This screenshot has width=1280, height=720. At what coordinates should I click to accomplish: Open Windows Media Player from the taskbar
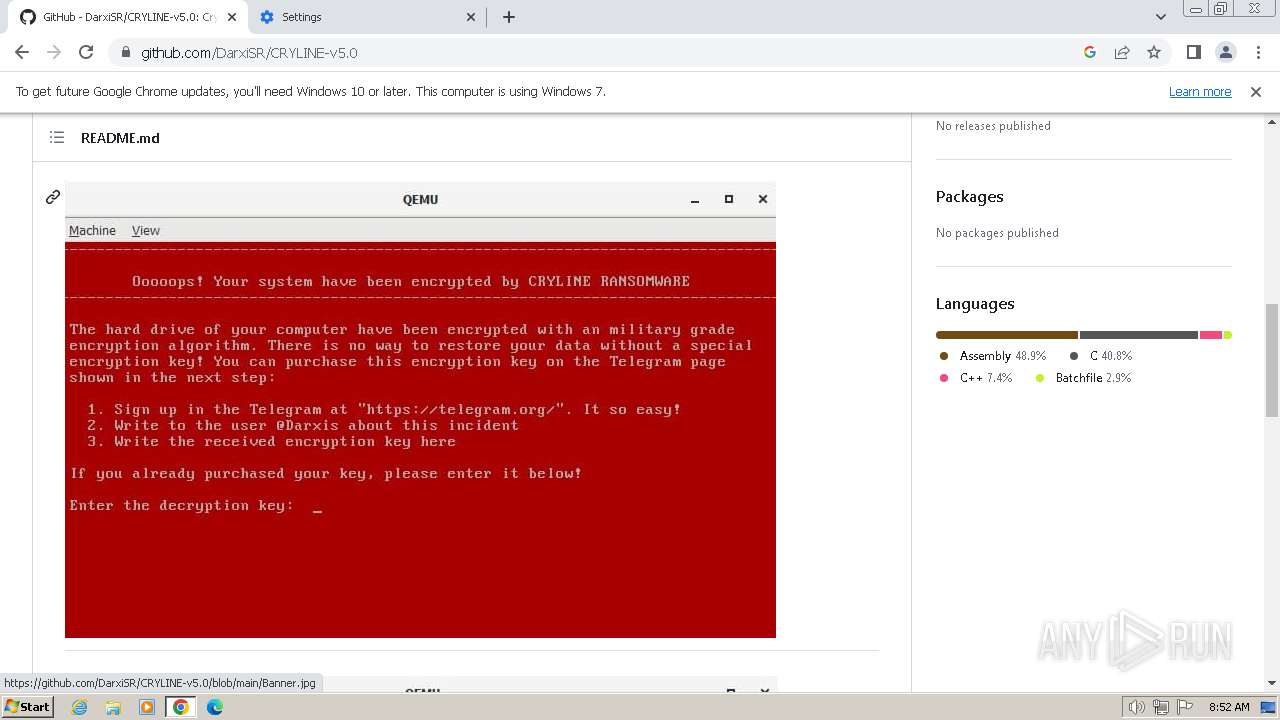click(x=147, y=707)
